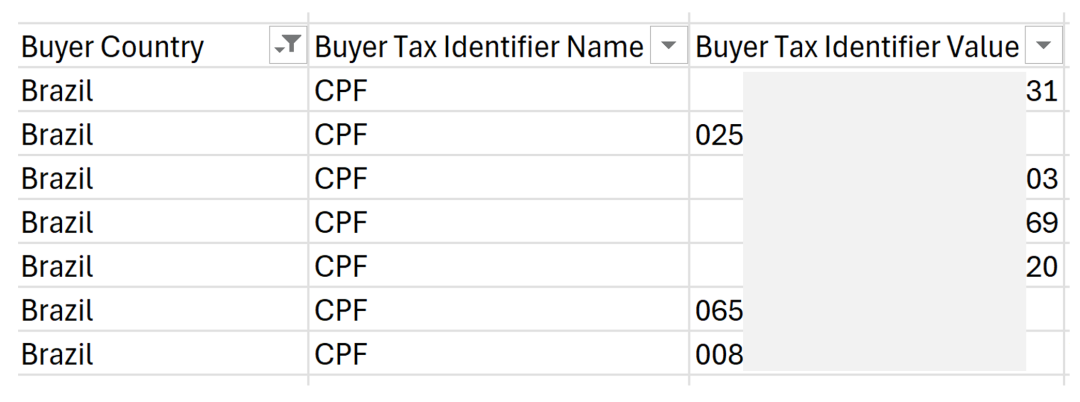Select the CPF cell next to 025 value

(499, 134)
